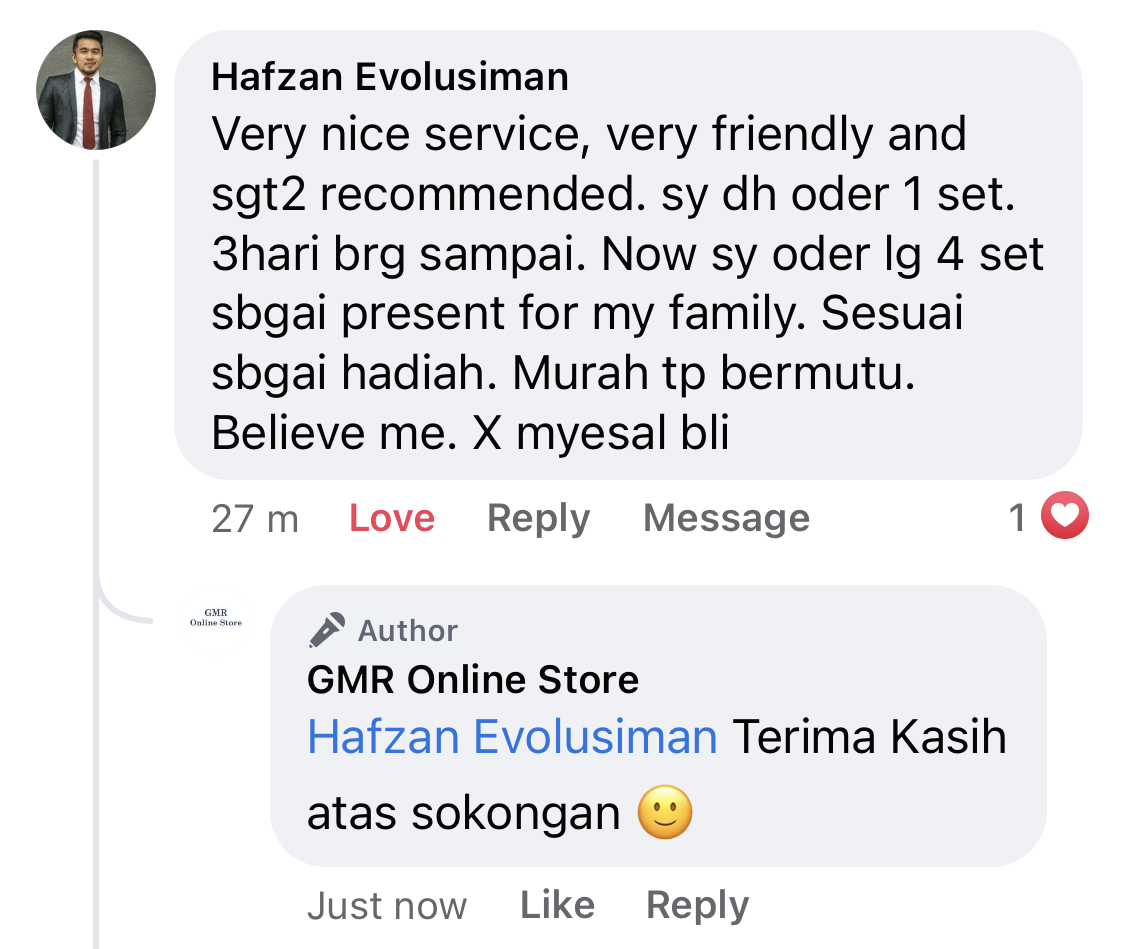Reply to Hafzan Evolusiman's comment
The image size is (1125, 949).
538,518
